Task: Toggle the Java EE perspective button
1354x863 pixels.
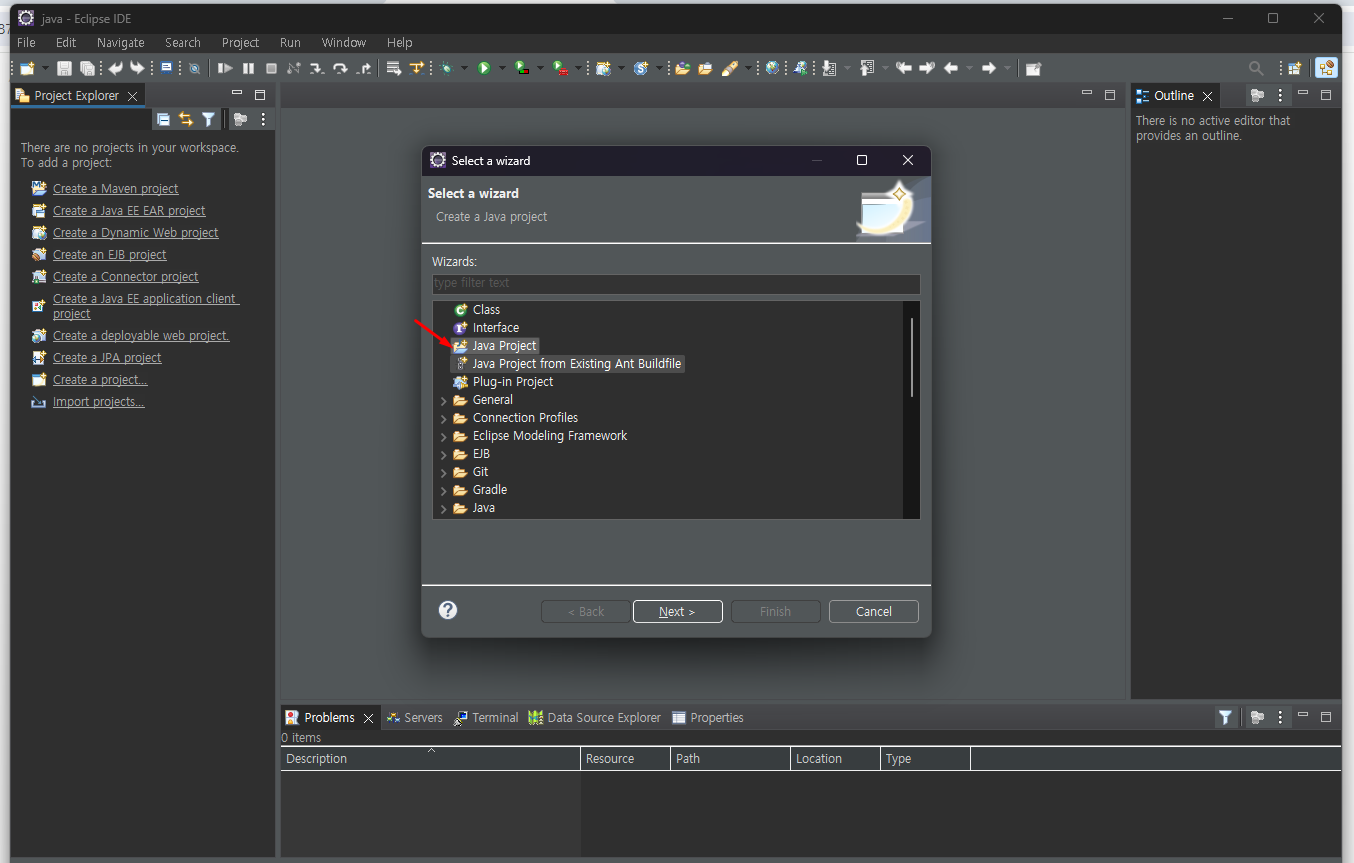Action: click(1326, 68)
